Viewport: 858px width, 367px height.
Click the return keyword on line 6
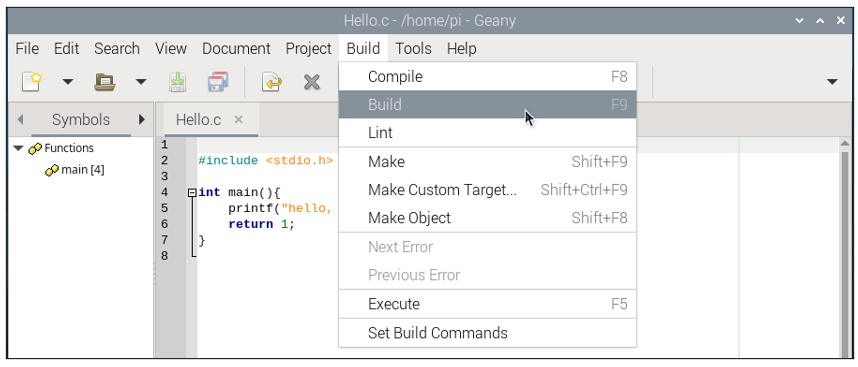251,224
